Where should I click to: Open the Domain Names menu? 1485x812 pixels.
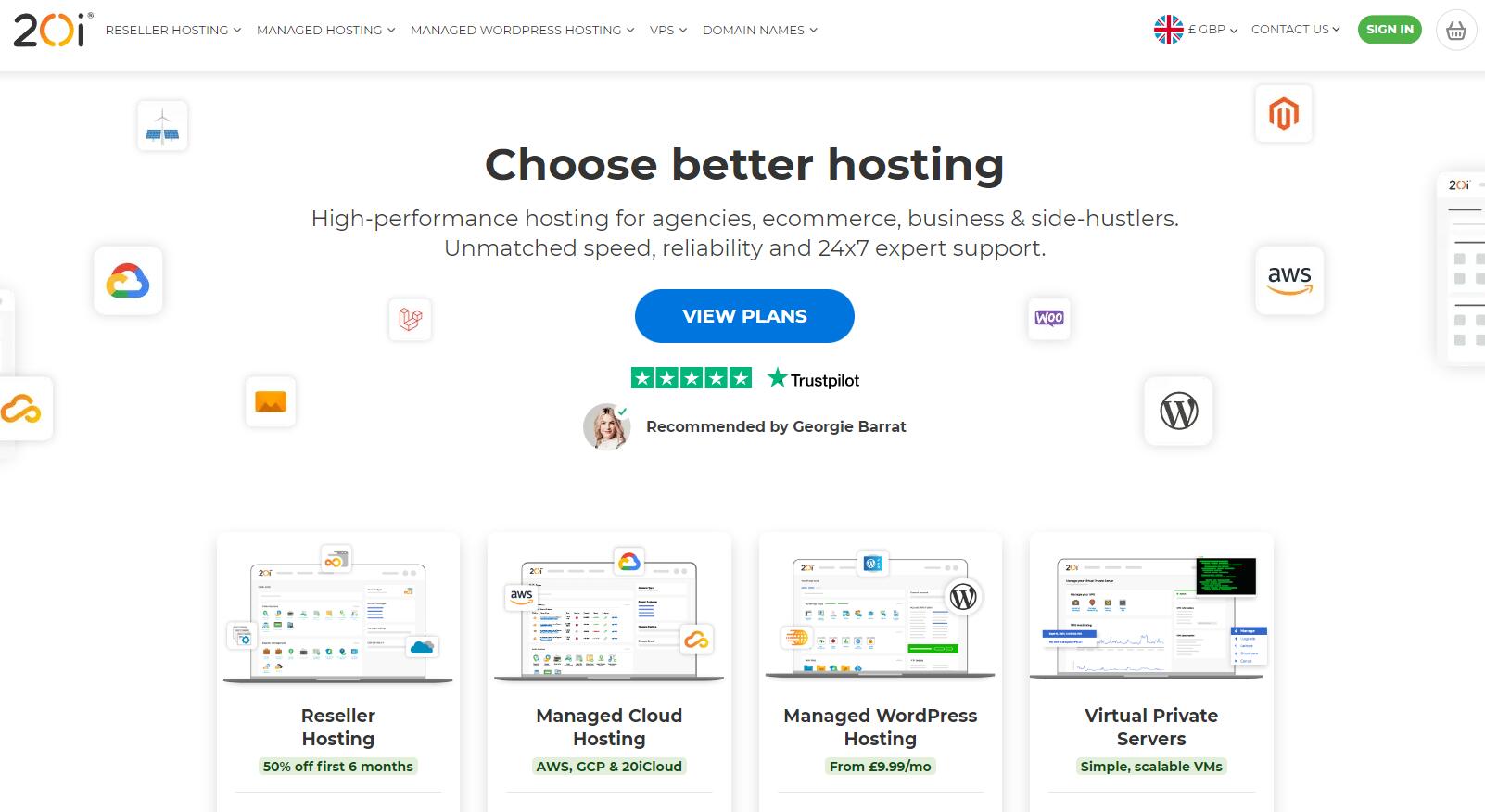pyautogui.click(x=760, y=30)
